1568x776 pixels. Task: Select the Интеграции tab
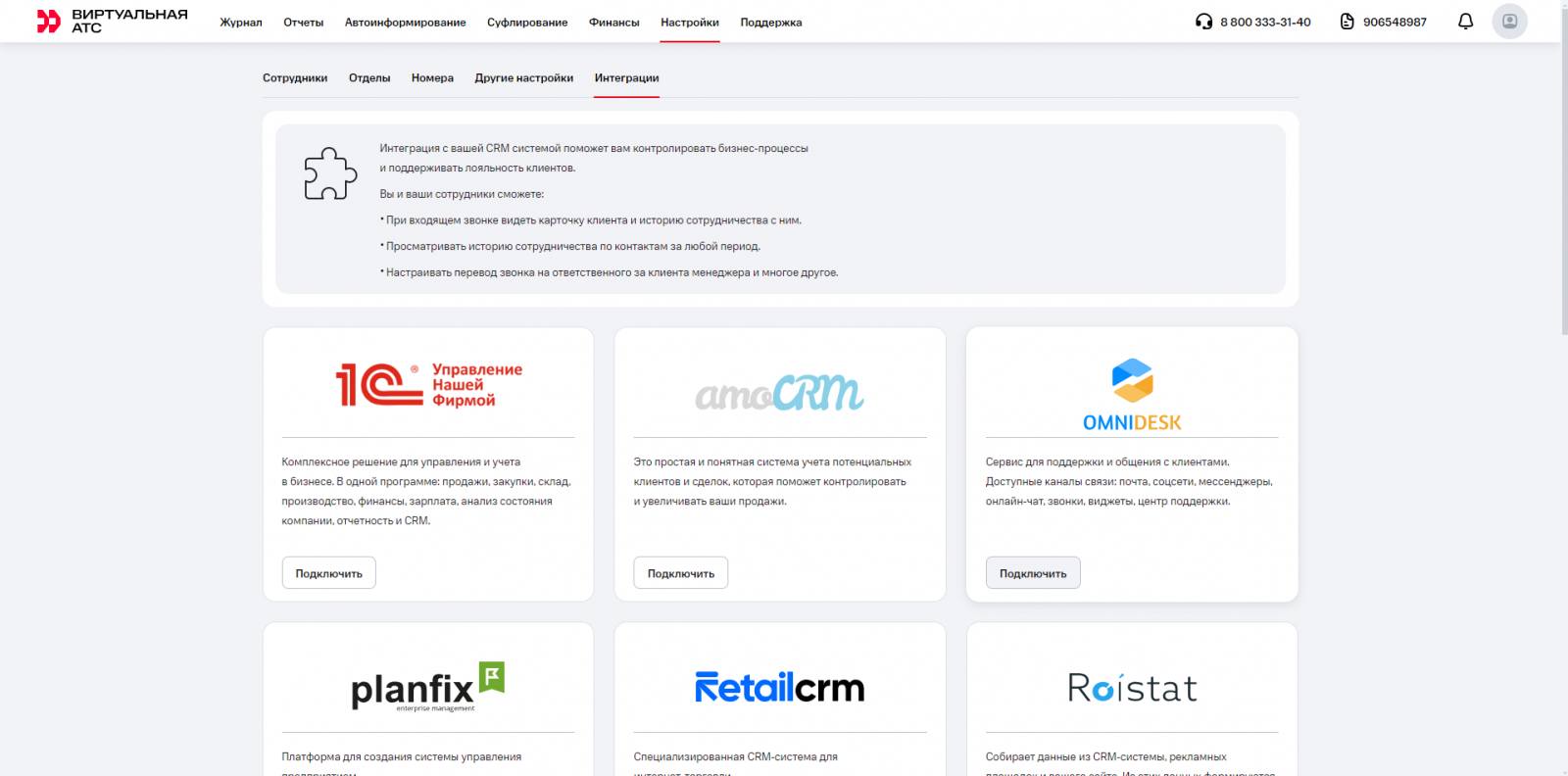tap(626, 78)
